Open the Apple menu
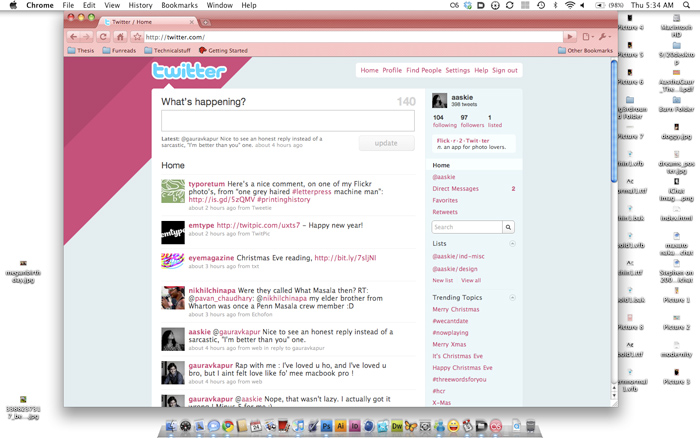The height and width of the screenshot is (438, 700). click(13, 5)
